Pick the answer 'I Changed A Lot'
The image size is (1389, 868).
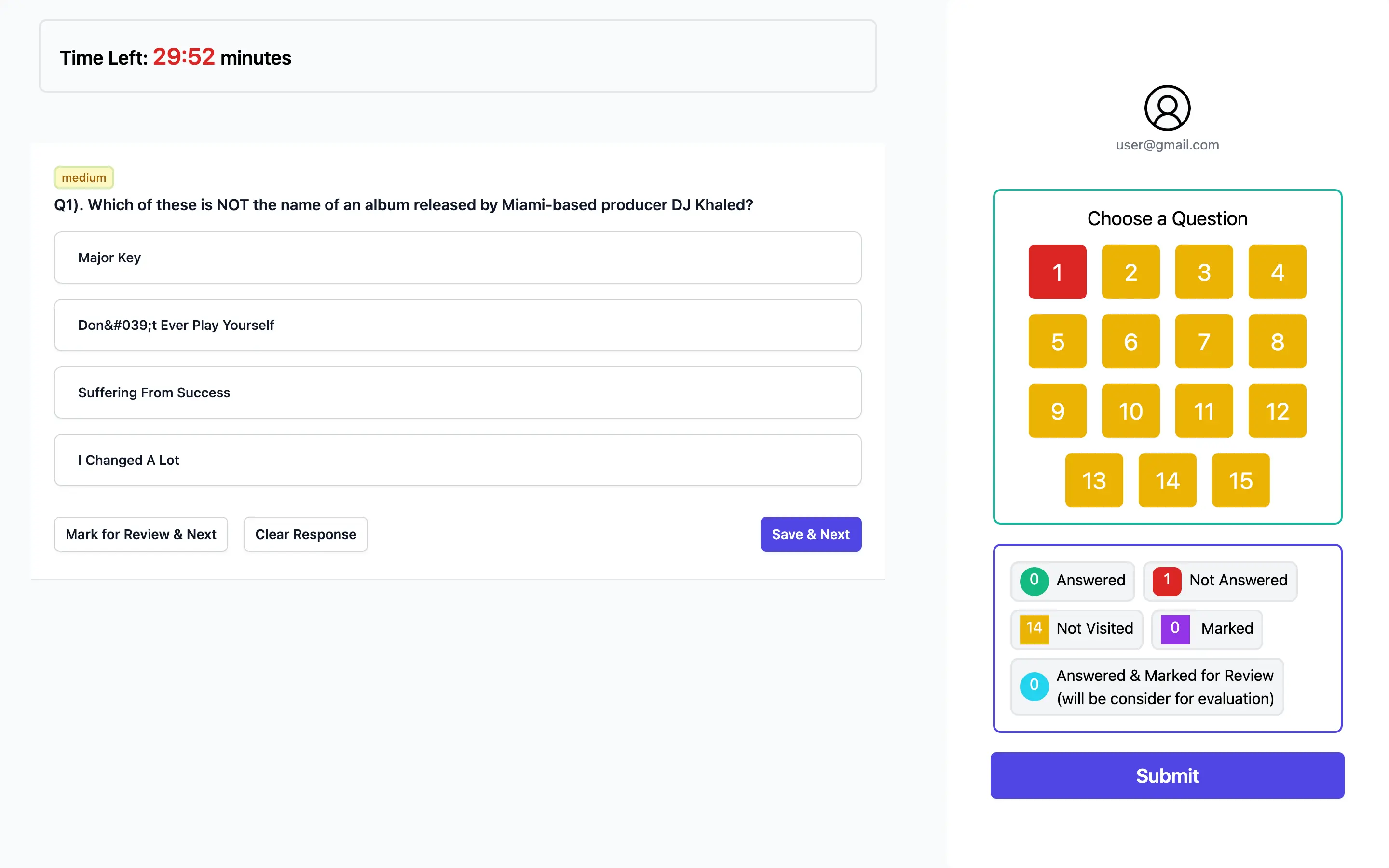(457, 460)
